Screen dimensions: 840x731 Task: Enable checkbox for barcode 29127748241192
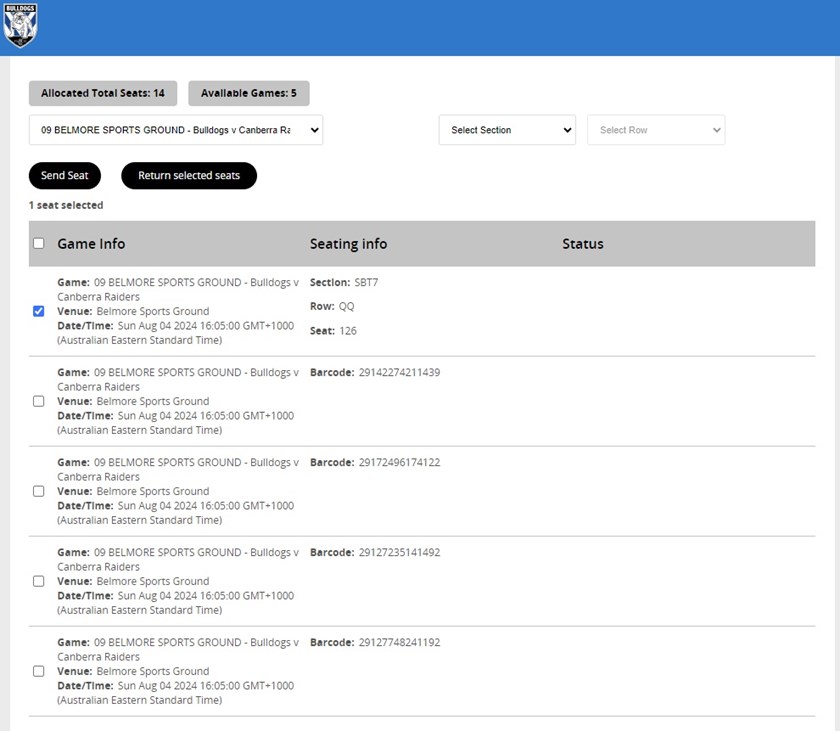click(39, 671)
